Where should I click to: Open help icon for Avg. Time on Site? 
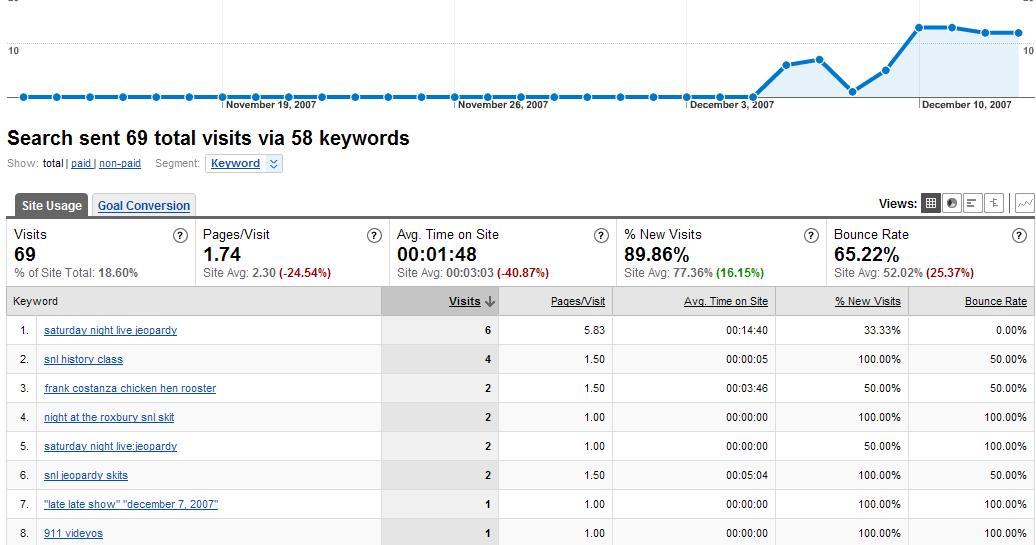601,236
